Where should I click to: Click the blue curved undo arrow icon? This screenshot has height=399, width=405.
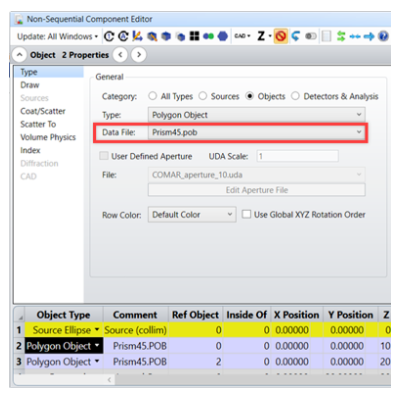[x=296, y=36]
